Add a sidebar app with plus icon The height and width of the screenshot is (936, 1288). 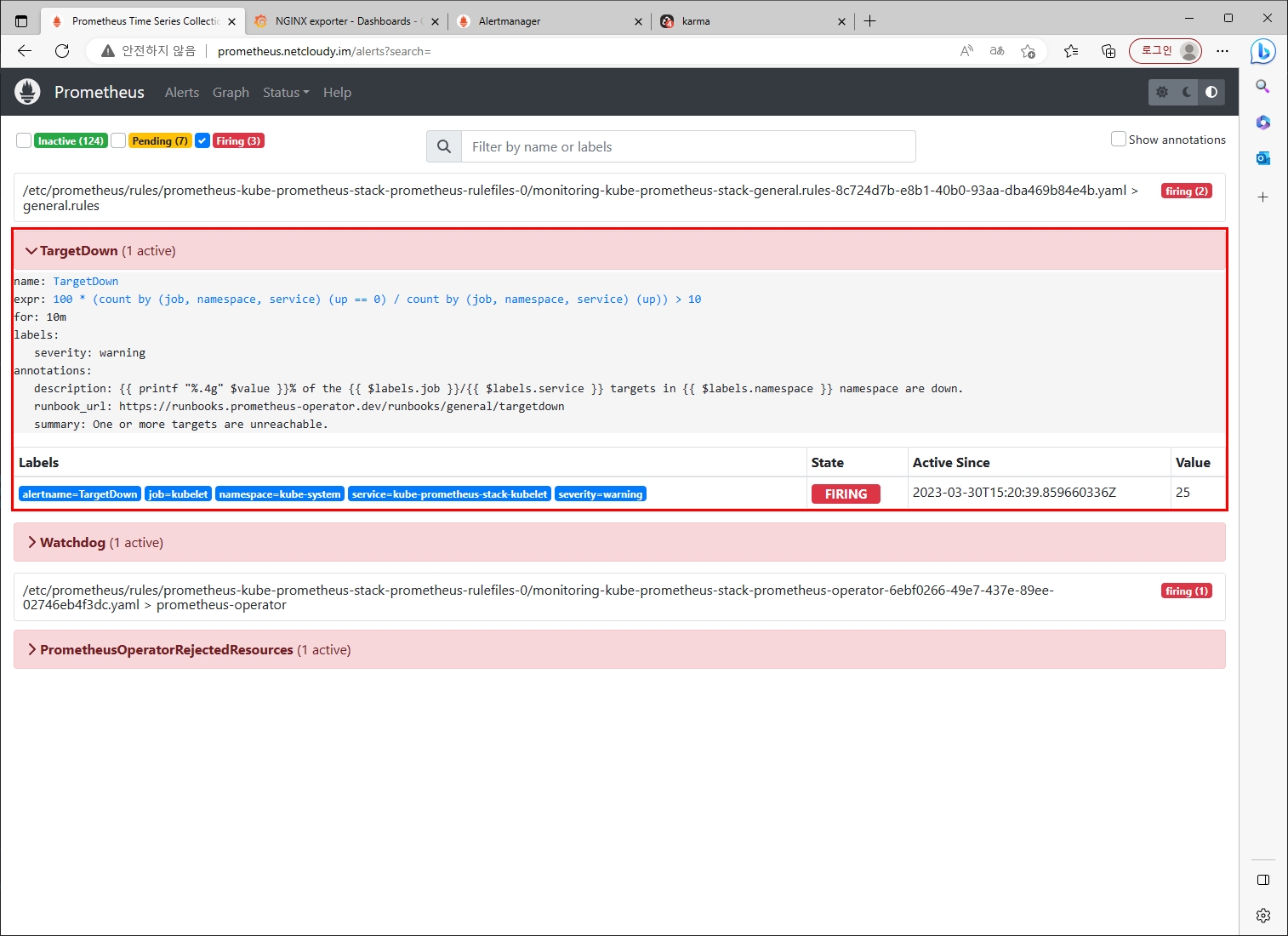[1263, 197]
